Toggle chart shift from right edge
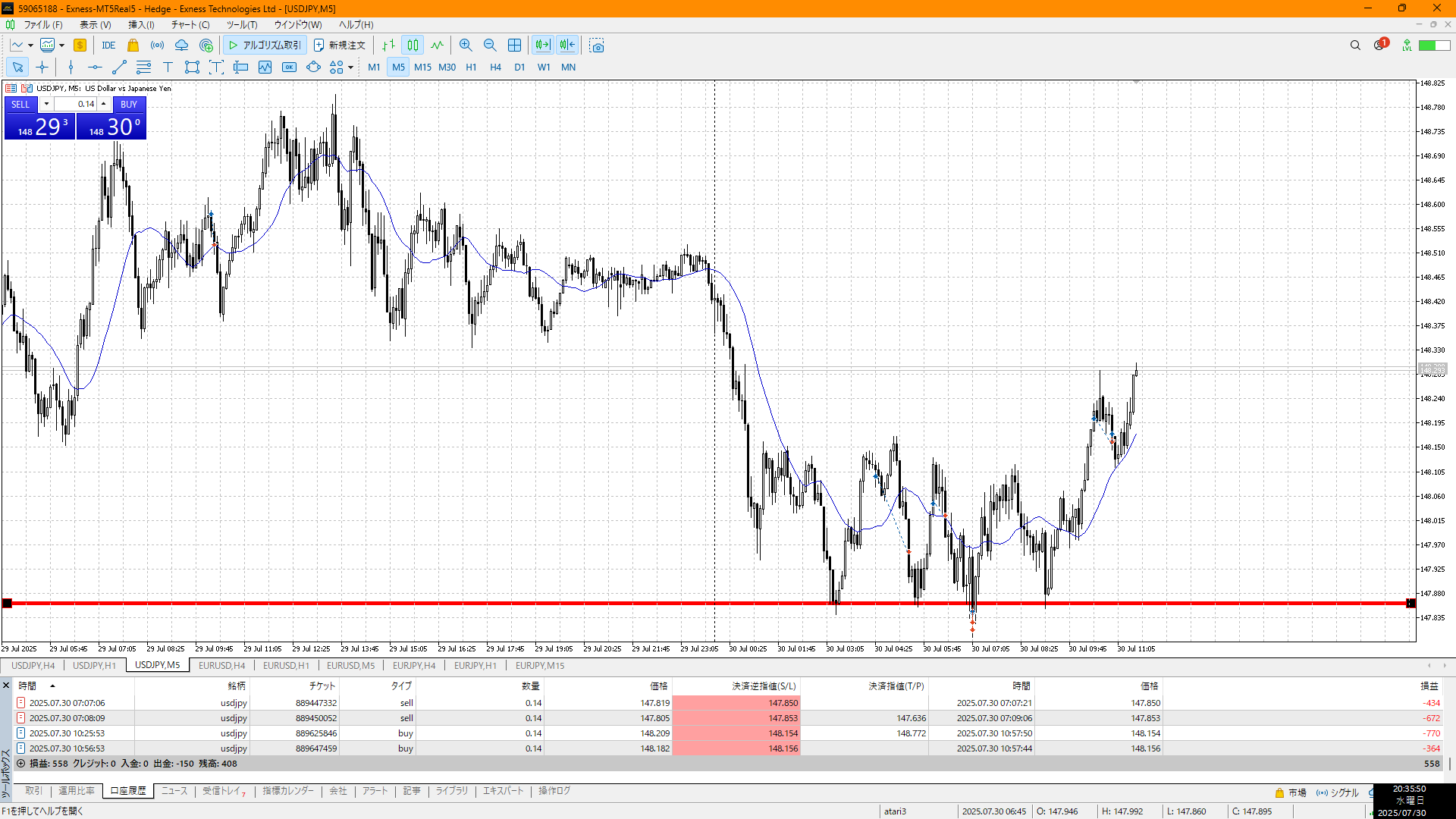 click(x=567, y=45)
